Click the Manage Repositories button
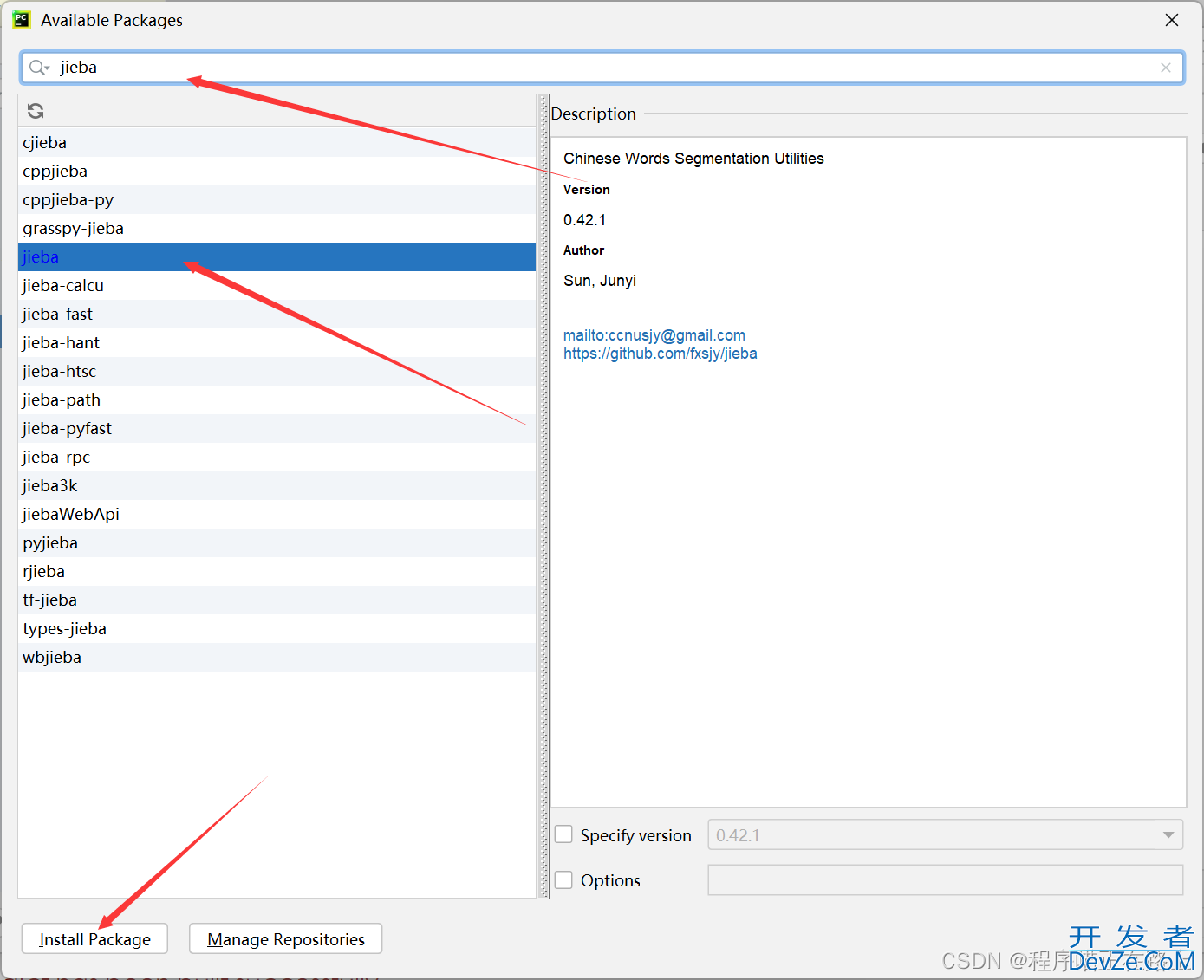The width and height of the screenshot is (1204, 980). (286, 939)
